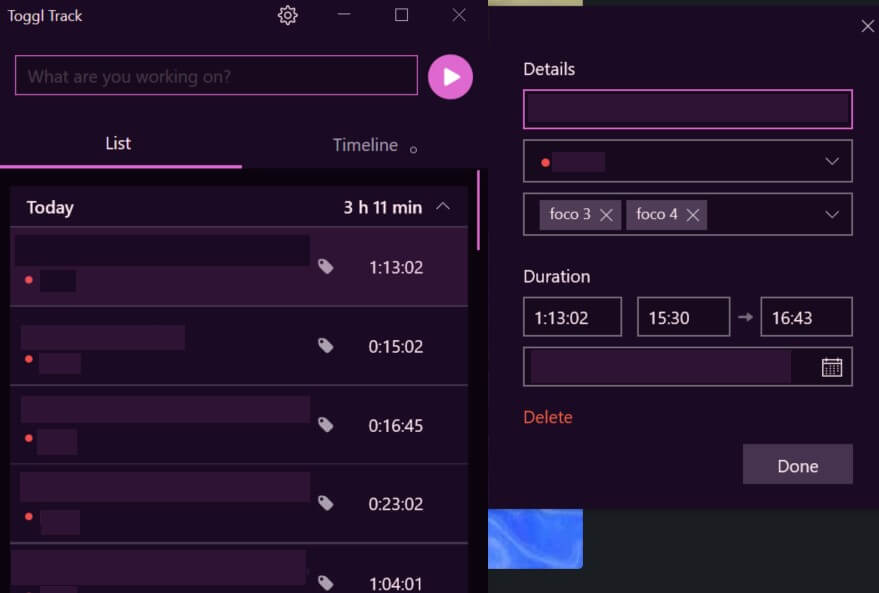
Task: Switch to the List tab
Action: (x=118, y=143)
